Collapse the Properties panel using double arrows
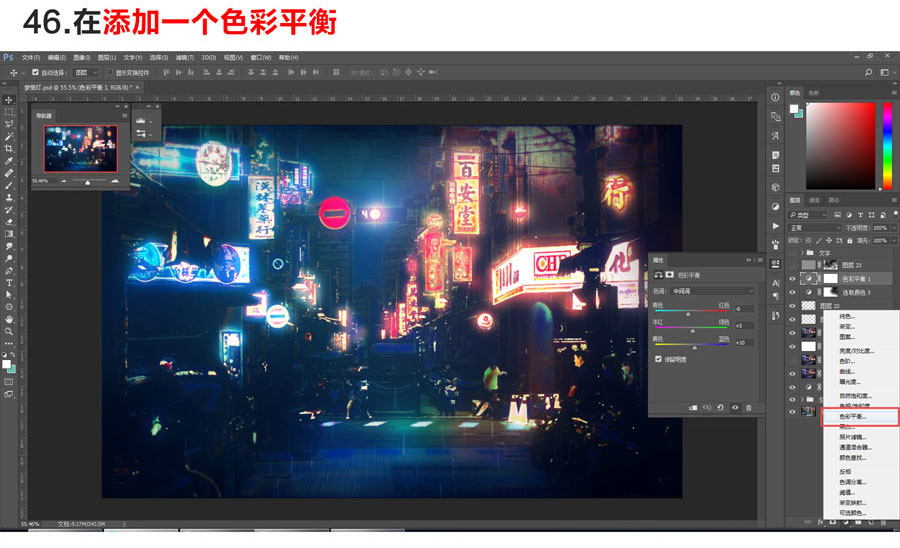Viewport: 900px width, 548px height. pyautogui.click(x=748, y=261)
